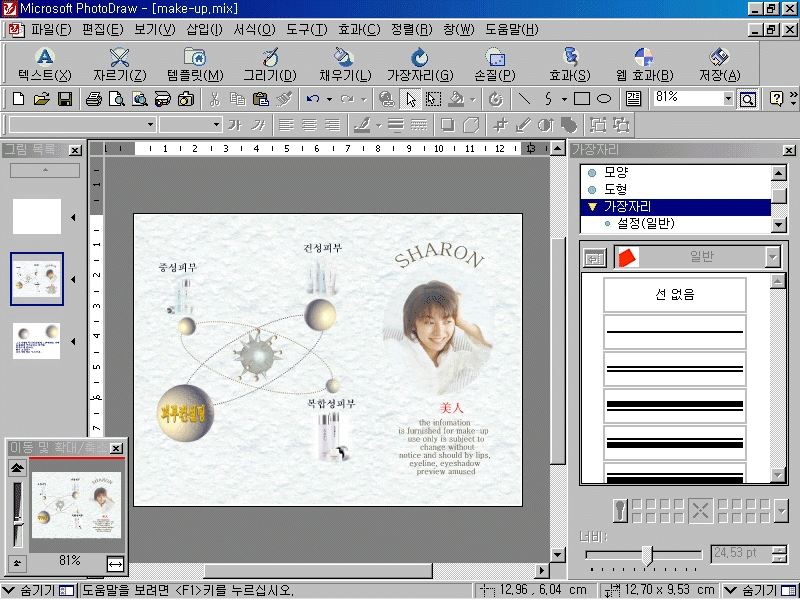Open the 텍스트(X) text tool
This screenshot has width=800, height=600.
click(x=45, y=65)
